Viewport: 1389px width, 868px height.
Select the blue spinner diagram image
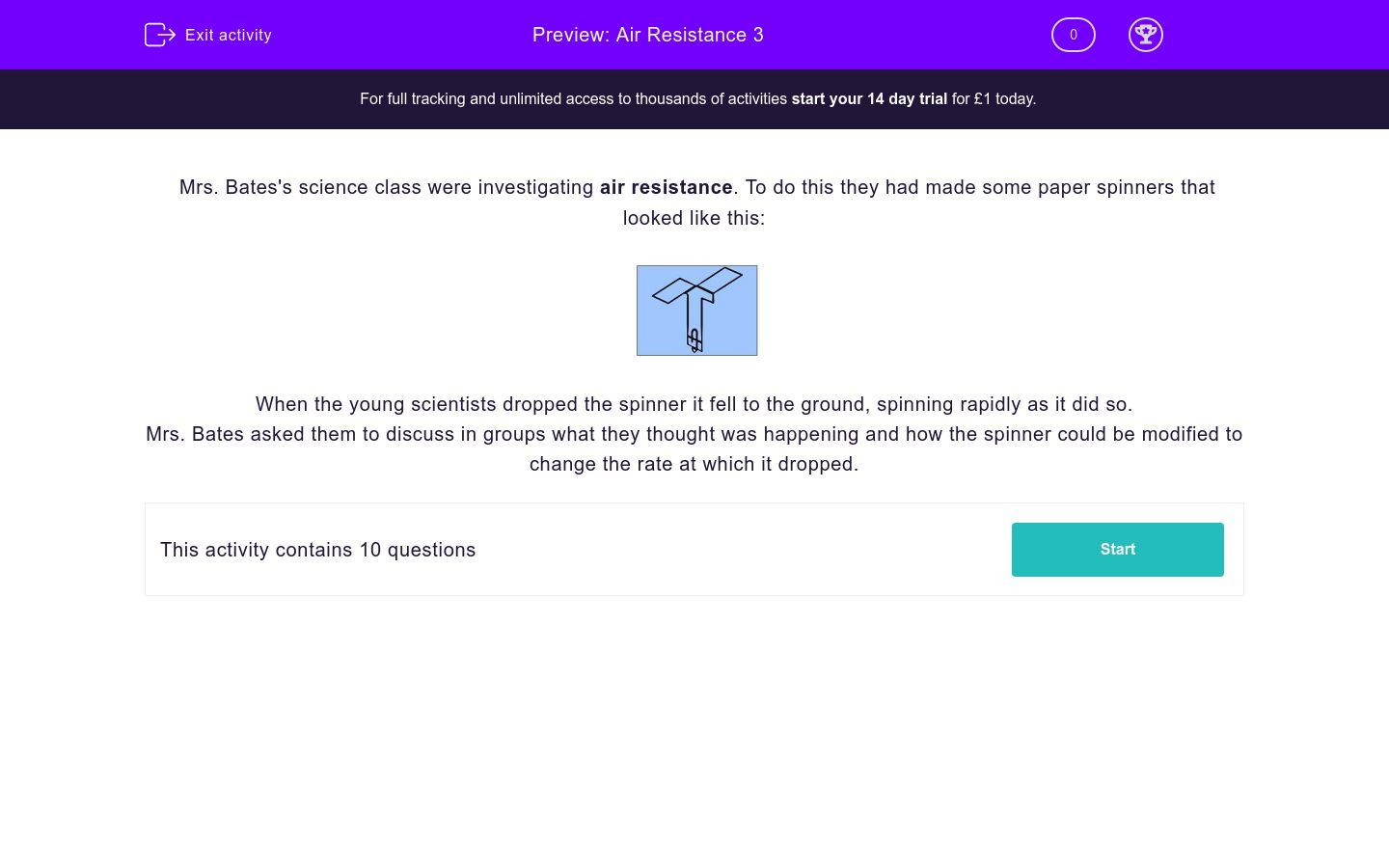696,310
